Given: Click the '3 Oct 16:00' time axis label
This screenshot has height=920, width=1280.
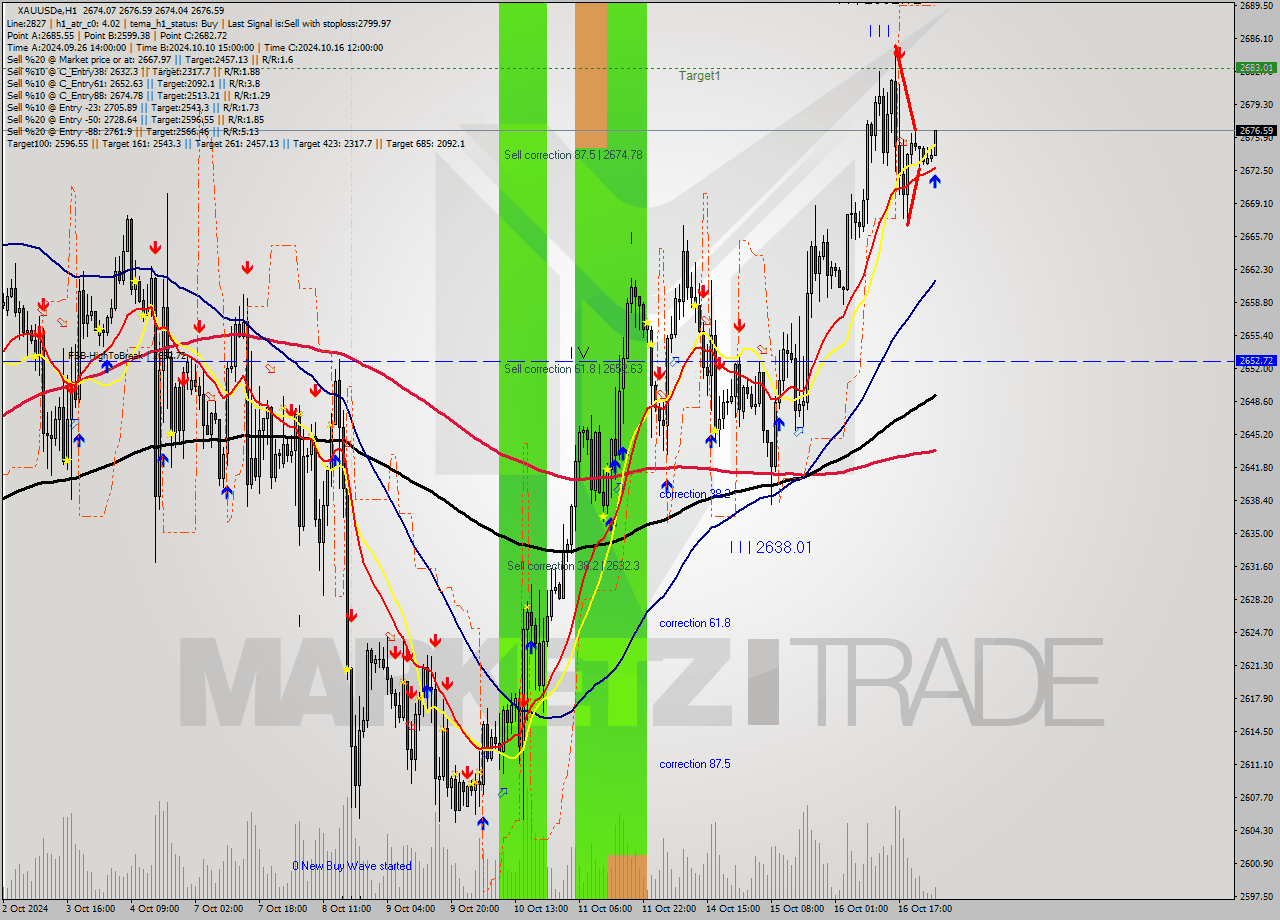Looking at the screenshot, I should 89,909.
